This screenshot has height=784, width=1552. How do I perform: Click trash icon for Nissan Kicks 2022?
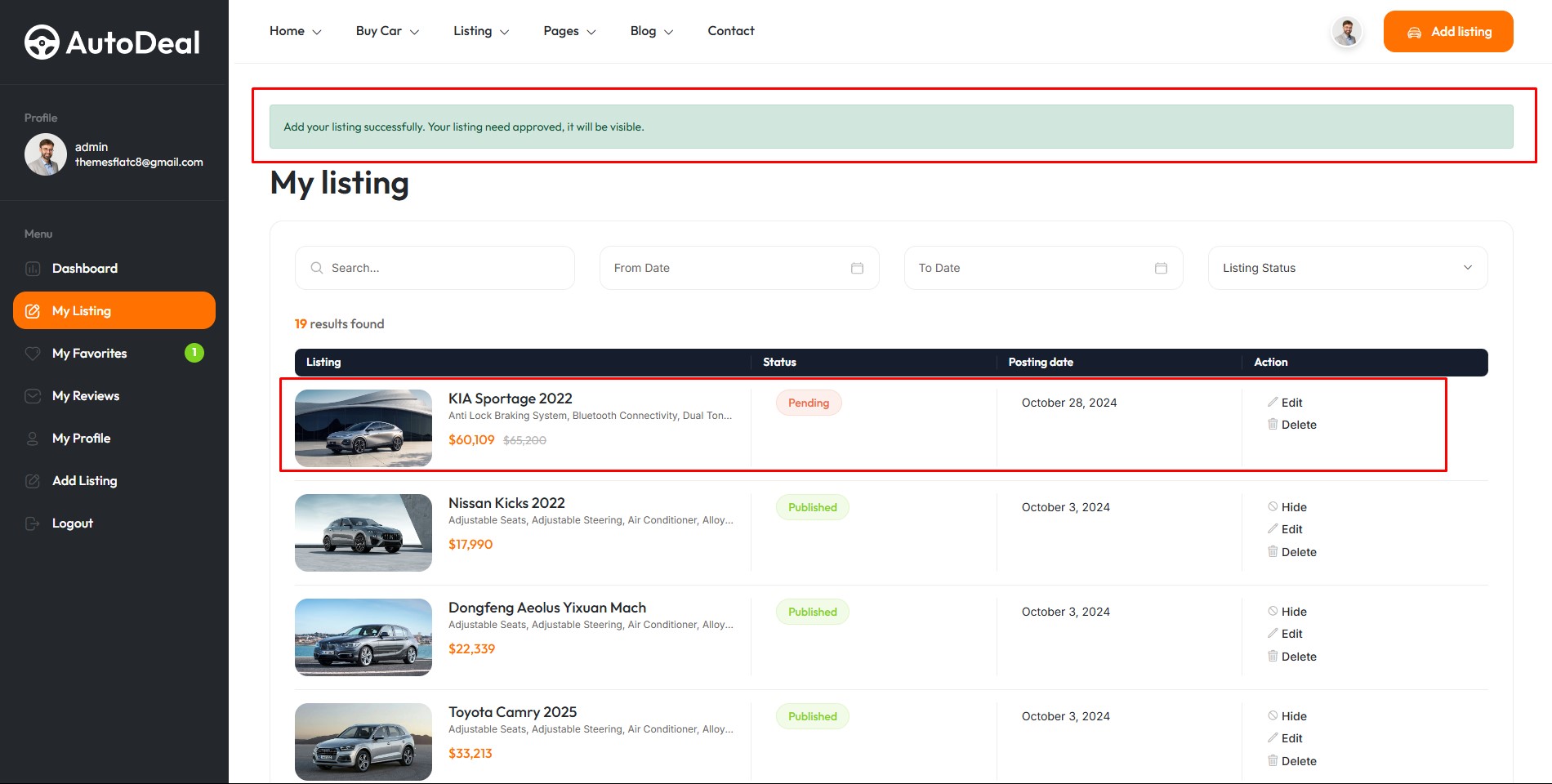pos(1273,551)
